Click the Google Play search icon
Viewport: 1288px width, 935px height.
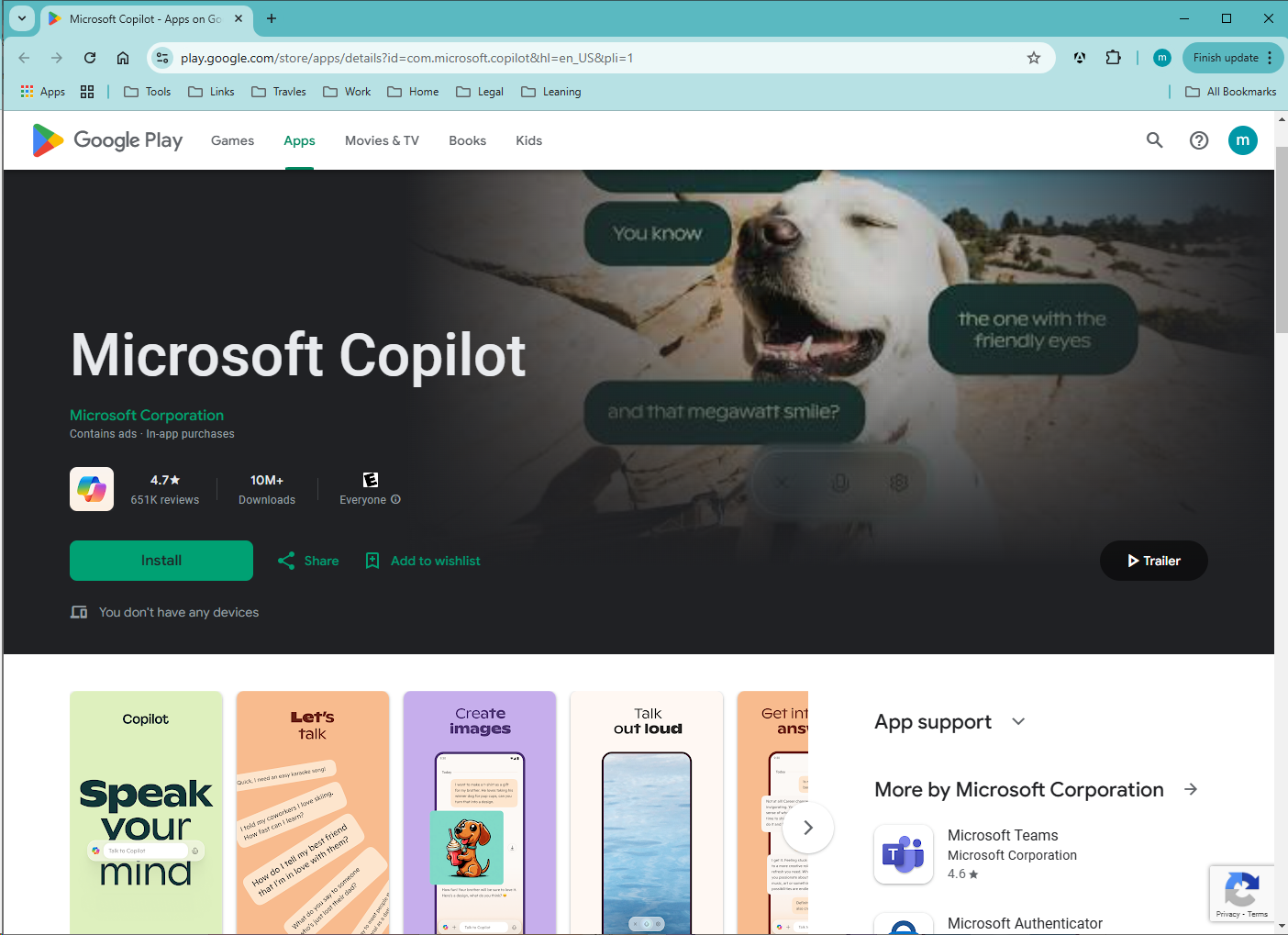pyautogui.click(x=1154, y=140)
